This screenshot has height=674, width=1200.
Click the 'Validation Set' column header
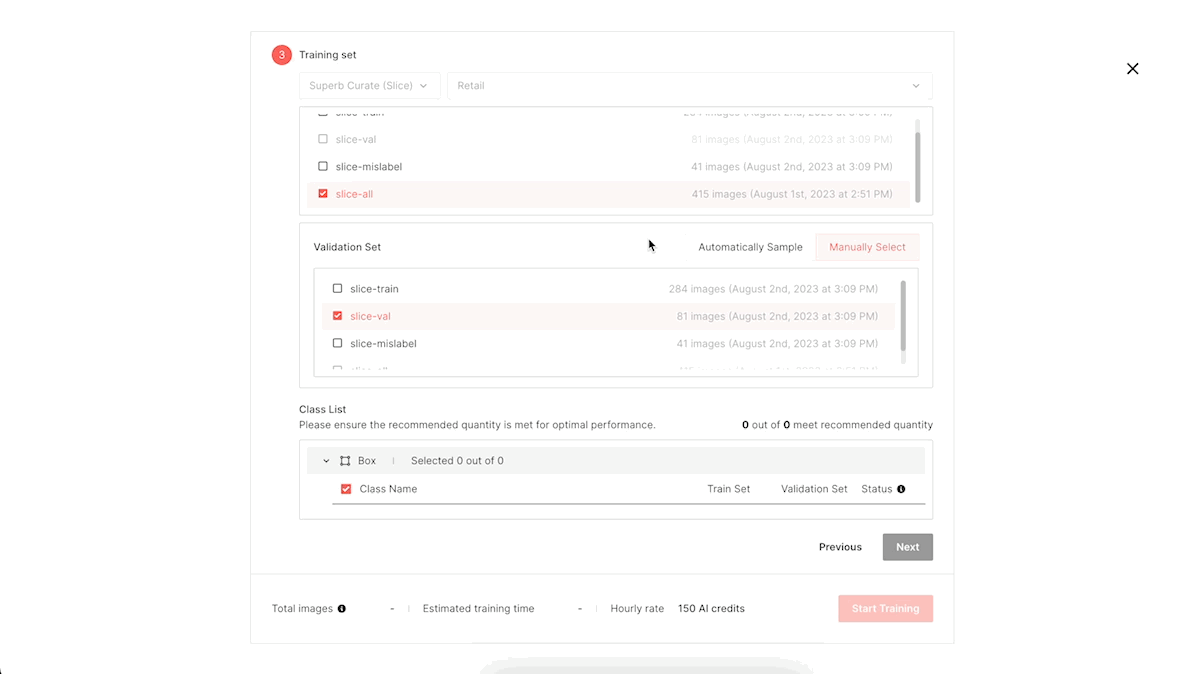[x=814, y=489]
